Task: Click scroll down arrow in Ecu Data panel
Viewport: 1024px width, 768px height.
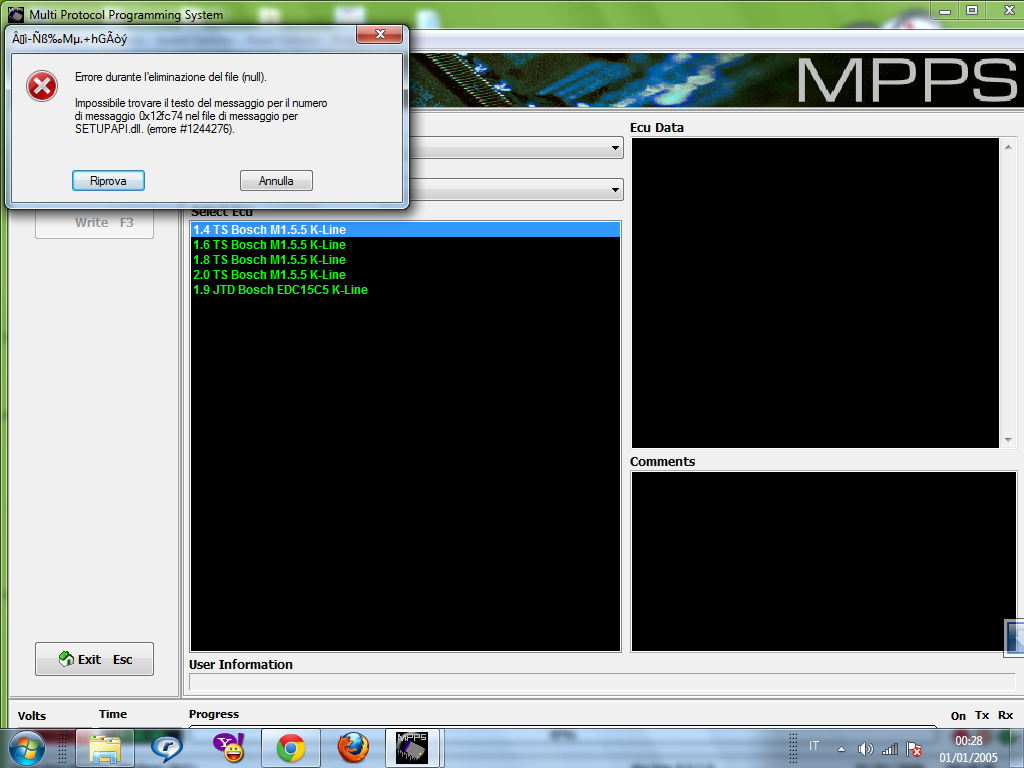Action: [x=1008, y=440]
